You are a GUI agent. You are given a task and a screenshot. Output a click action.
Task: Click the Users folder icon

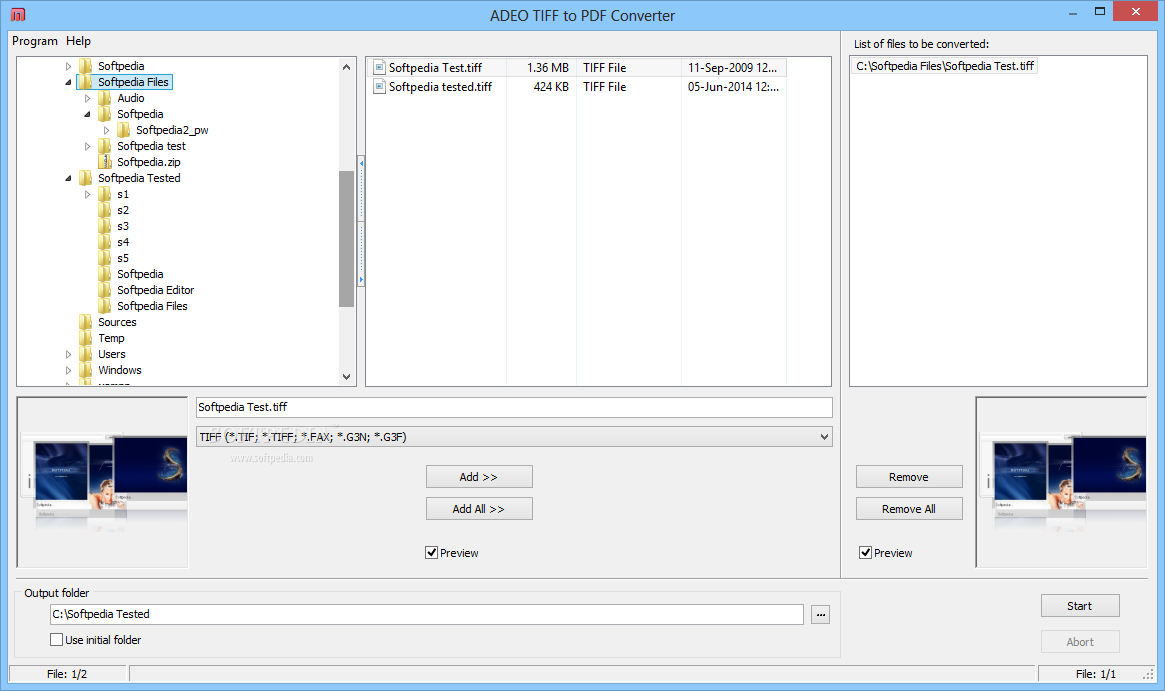click(x=85, y=354)
